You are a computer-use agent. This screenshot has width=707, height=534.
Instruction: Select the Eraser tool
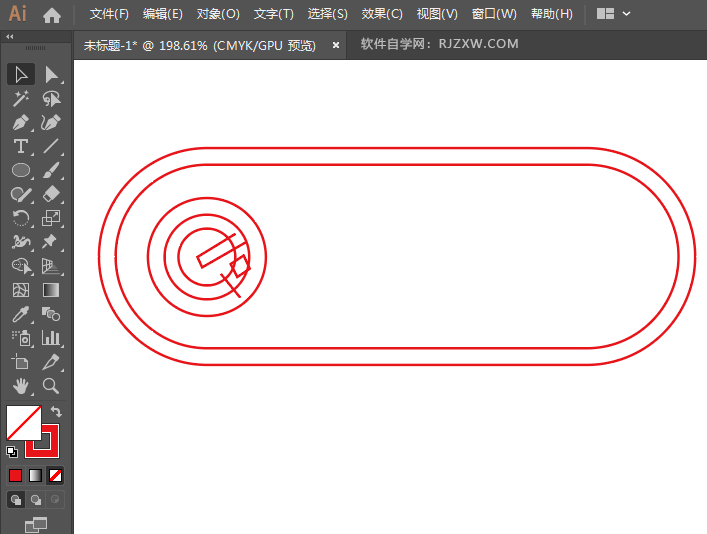point(51,194)
